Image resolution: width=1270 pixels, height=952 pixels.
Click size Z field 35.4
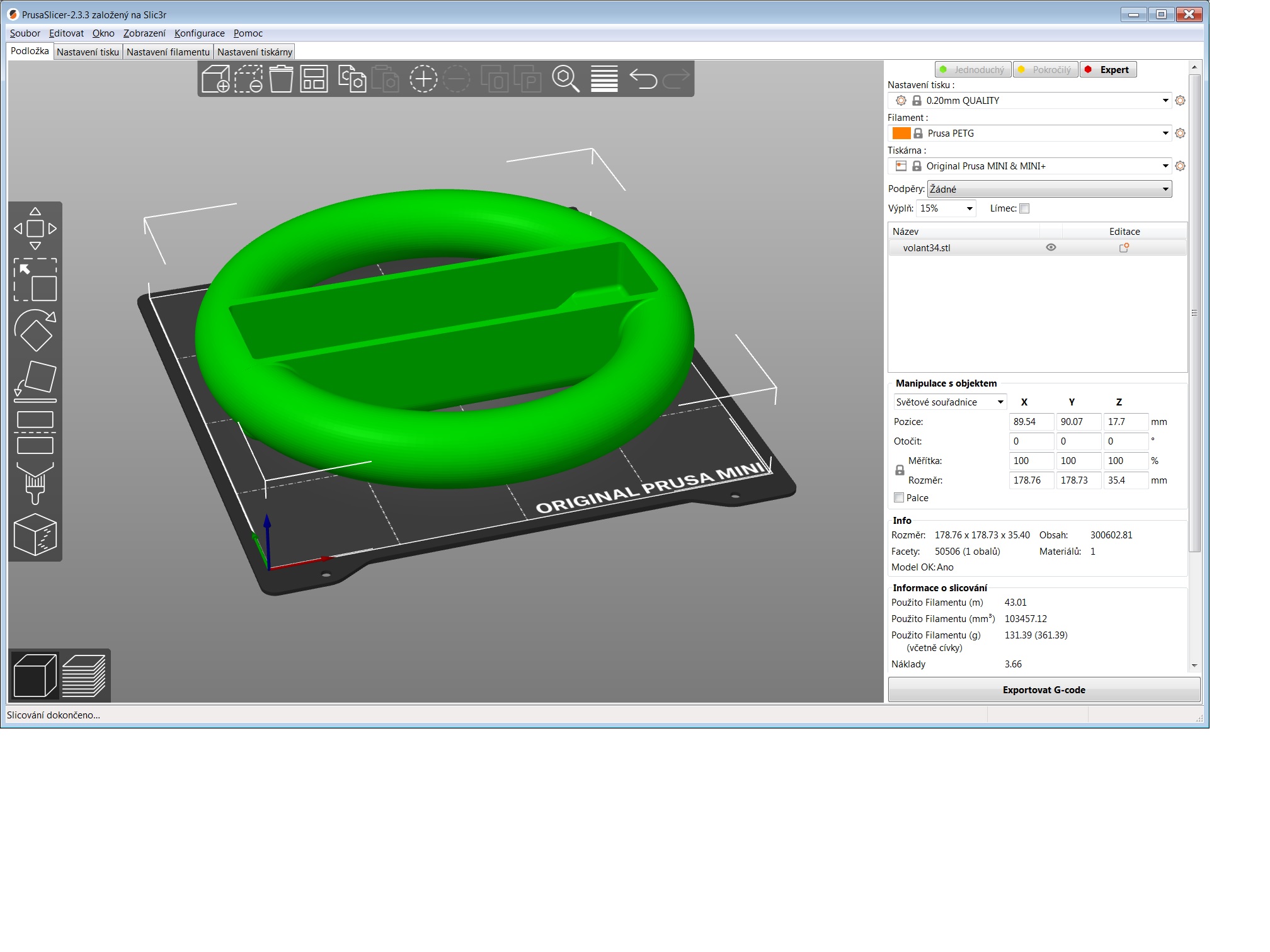(x=1126, y=480)
